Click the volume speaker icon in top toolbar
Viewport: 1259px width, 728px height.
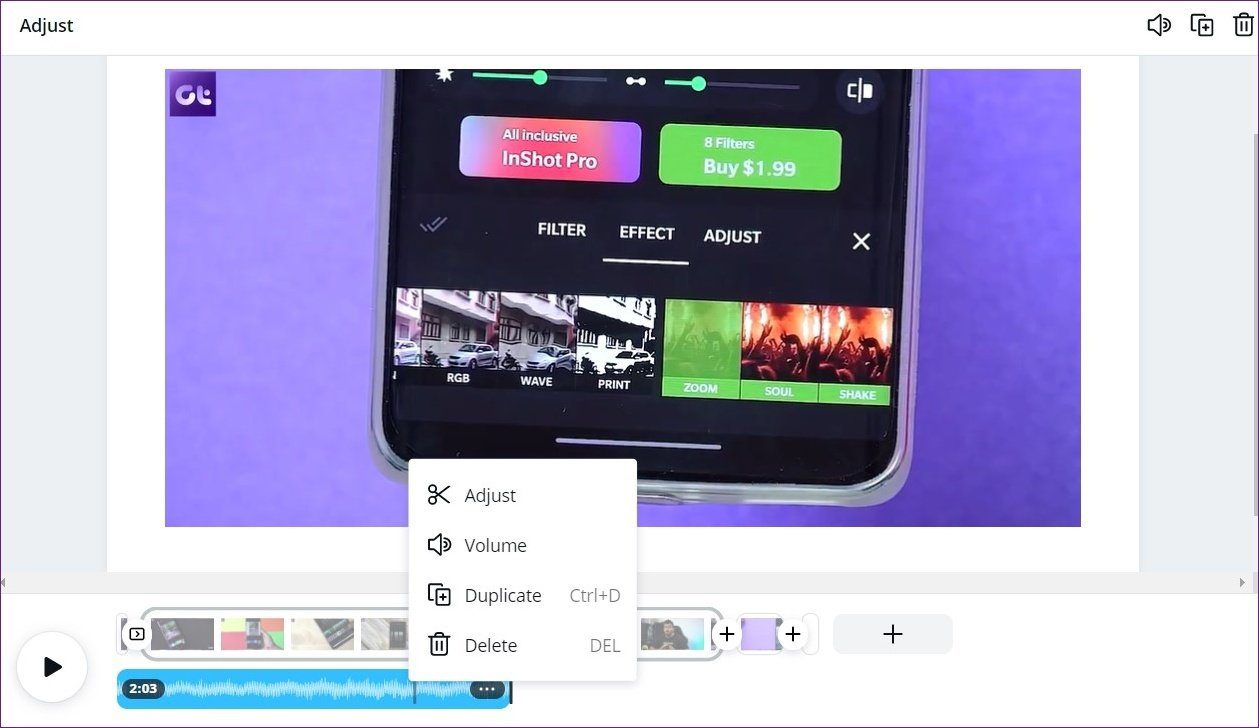1158,26
